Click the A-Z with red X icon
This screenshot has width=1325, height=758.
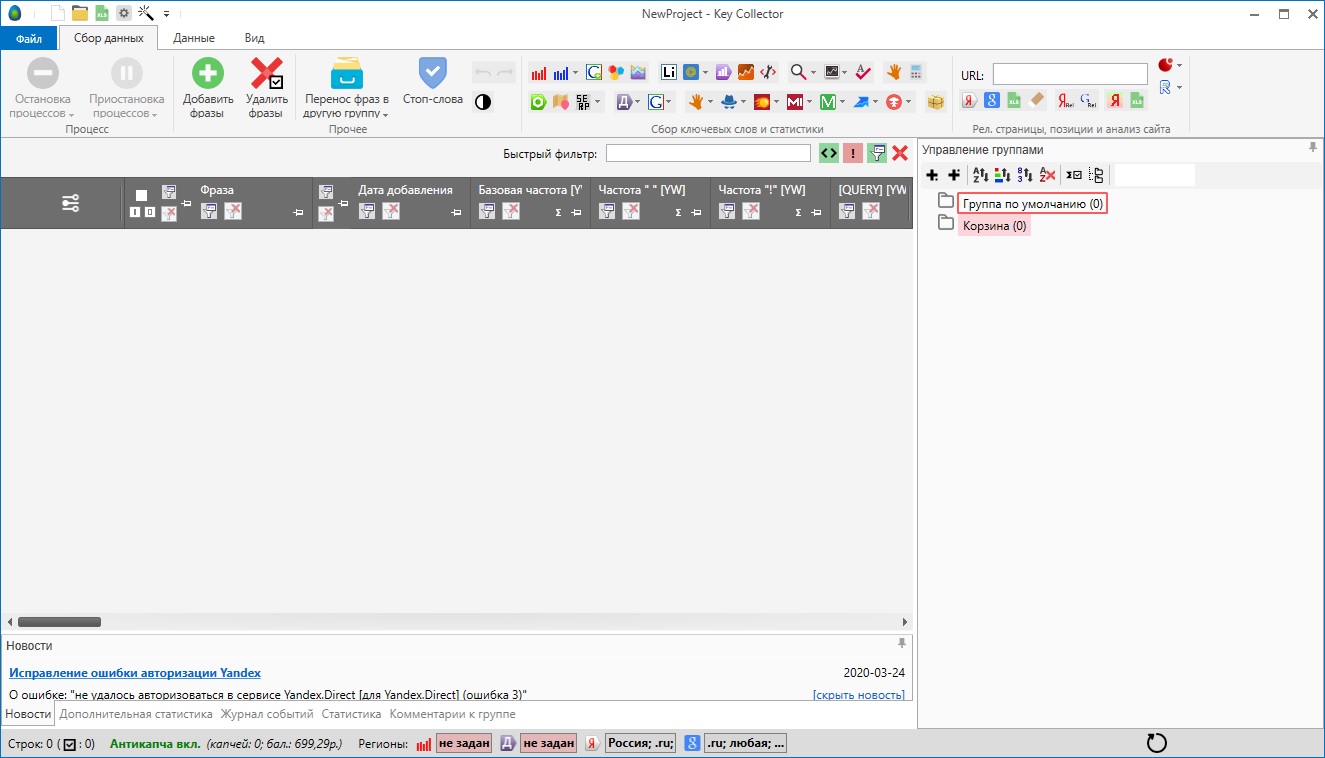point(1047,175)
